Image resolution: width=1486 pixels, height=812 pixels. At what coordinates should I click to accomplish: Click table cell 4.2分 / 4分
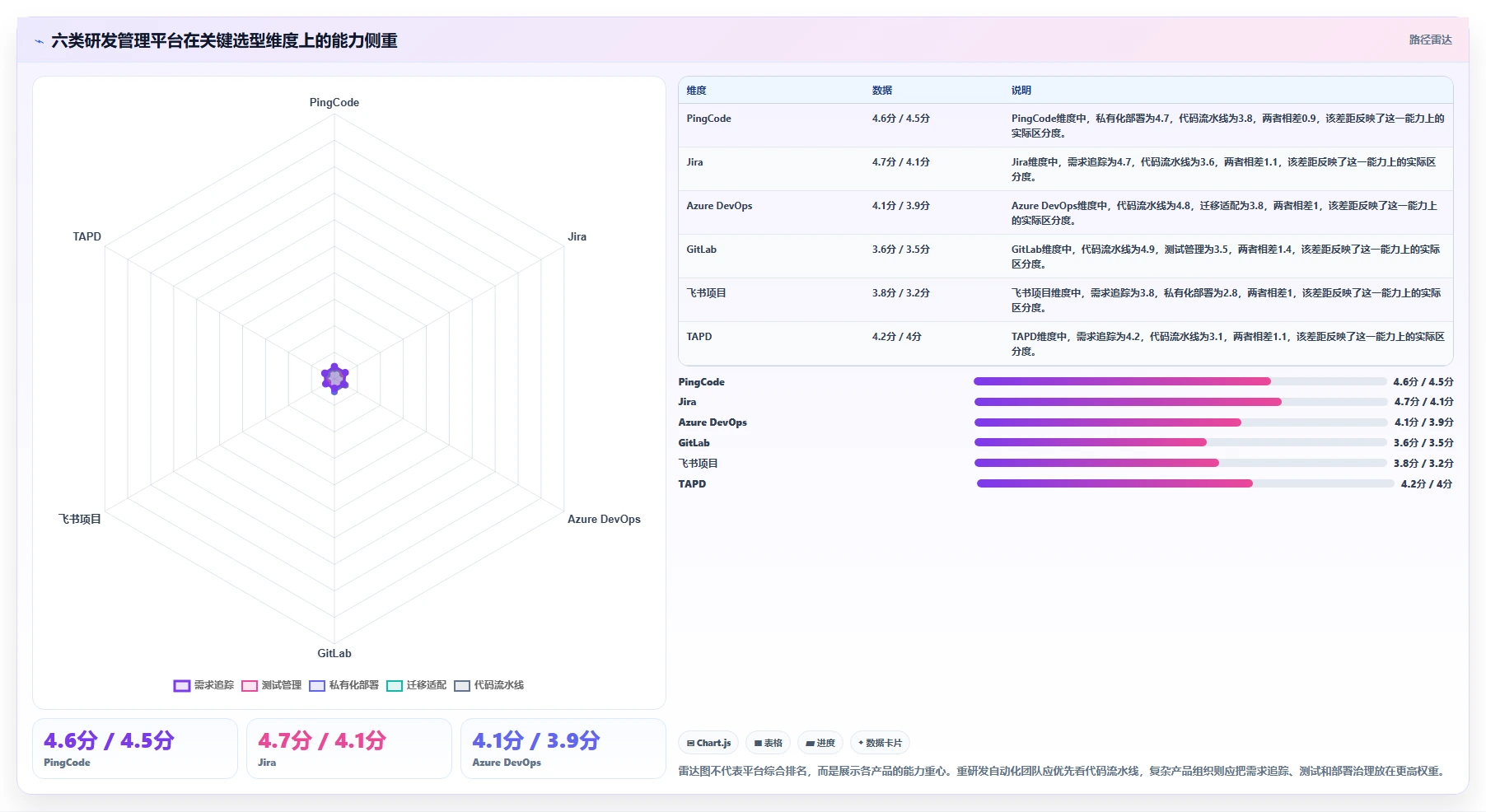(x=896, y=337)
